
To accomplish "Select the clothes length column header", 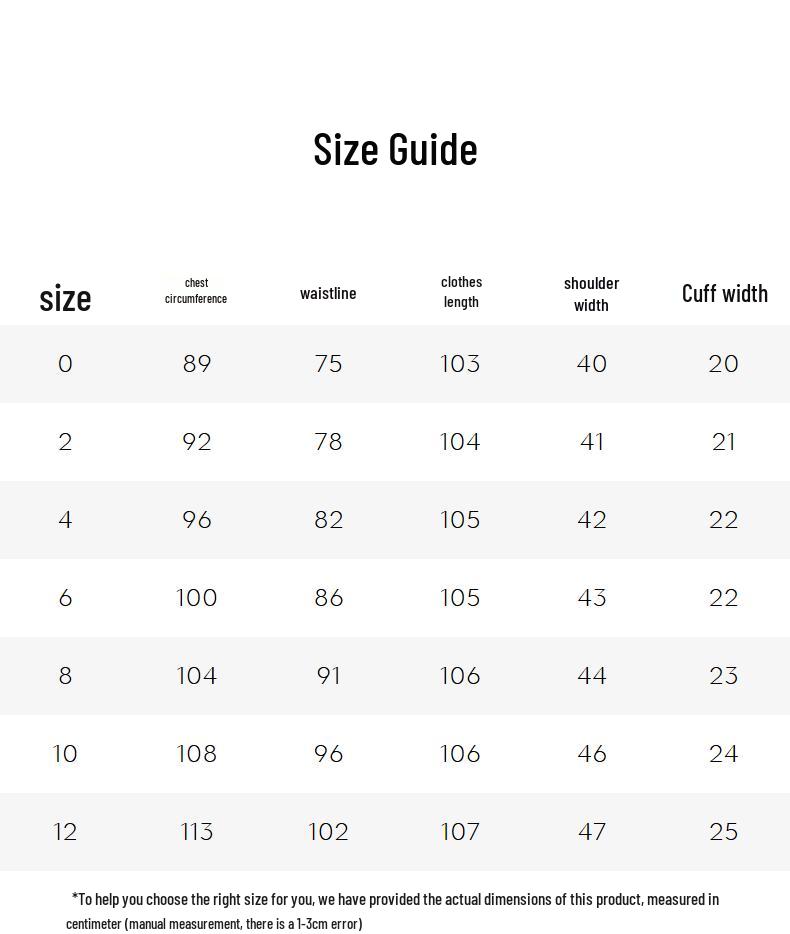I will click(x=461, y=292).
